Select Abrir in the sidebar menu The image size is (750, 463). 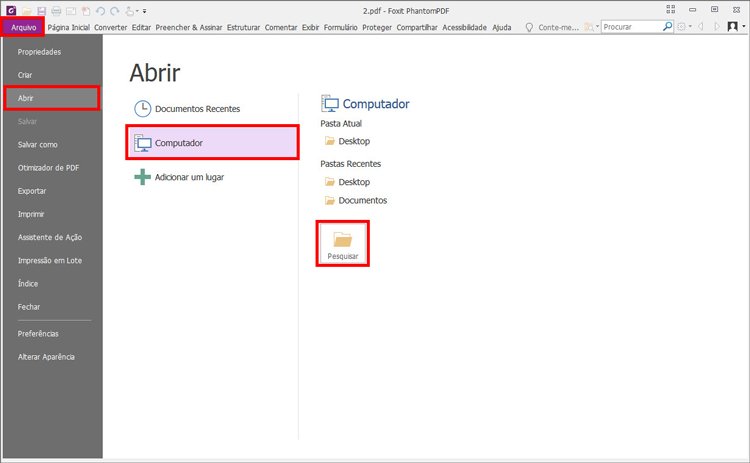[52, 98]
